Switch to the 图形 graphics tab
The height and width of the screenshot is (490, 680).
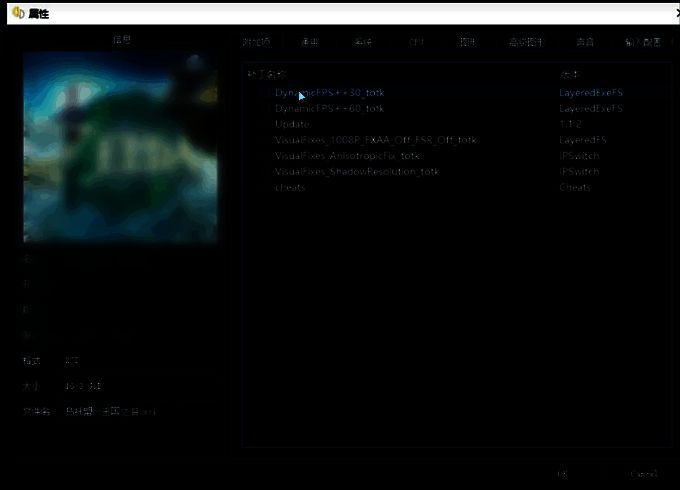tap(467, 42)
